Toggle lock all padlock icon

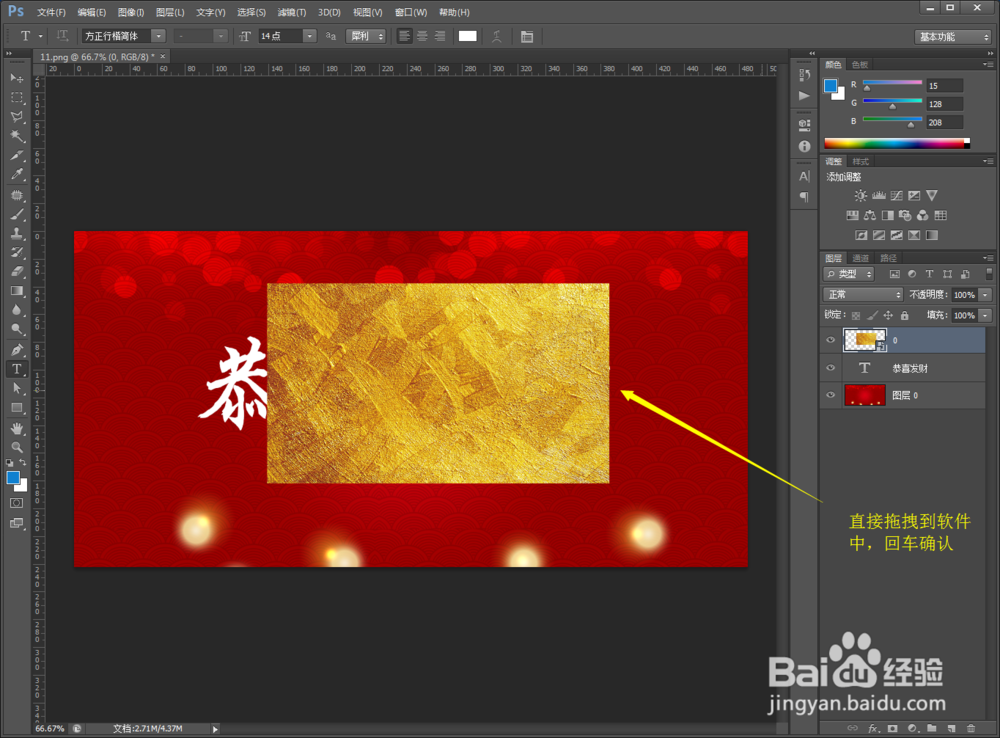tap(904, 315)
